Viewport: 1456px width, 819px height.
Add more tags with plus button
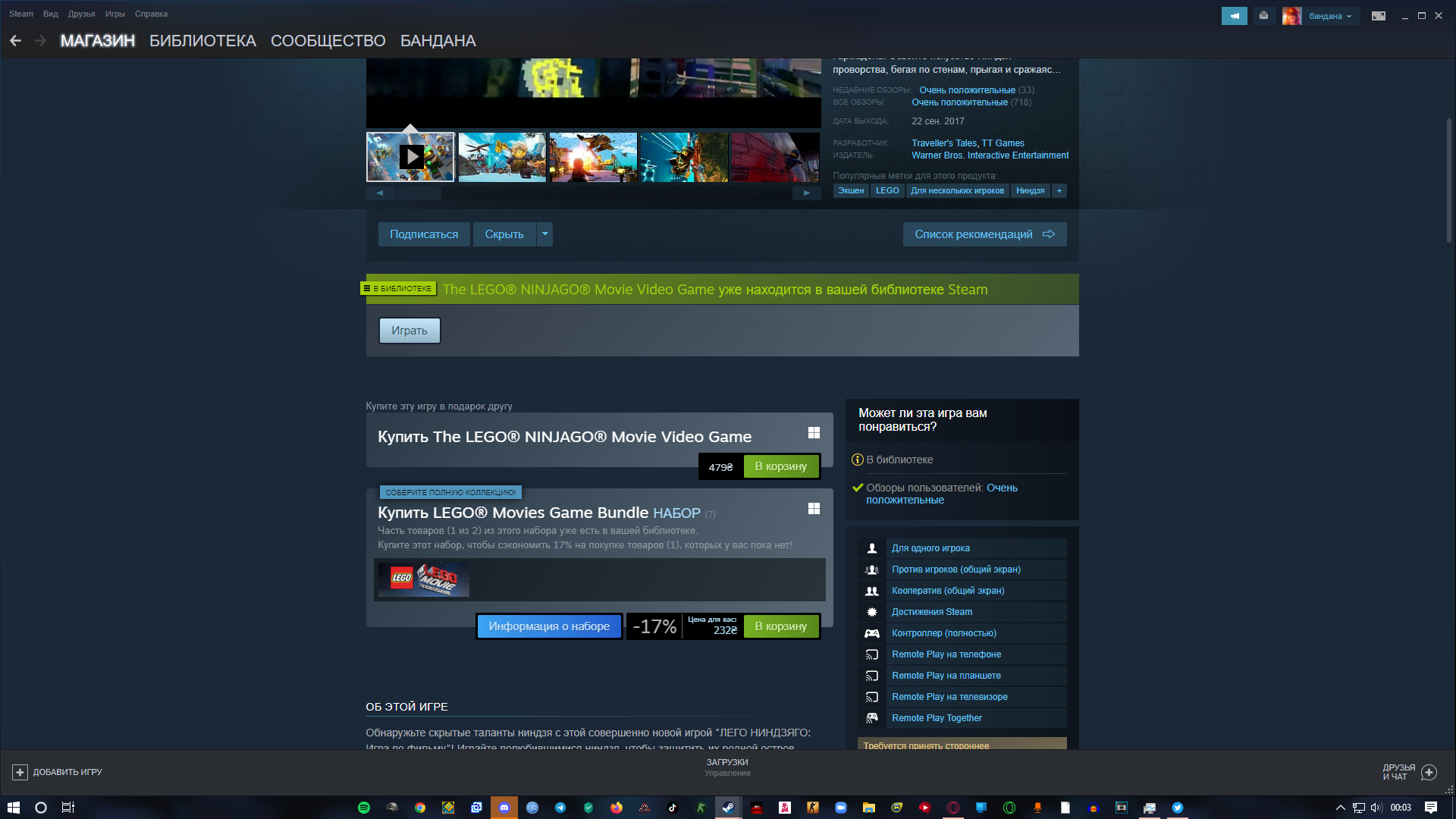point(1059,191)
